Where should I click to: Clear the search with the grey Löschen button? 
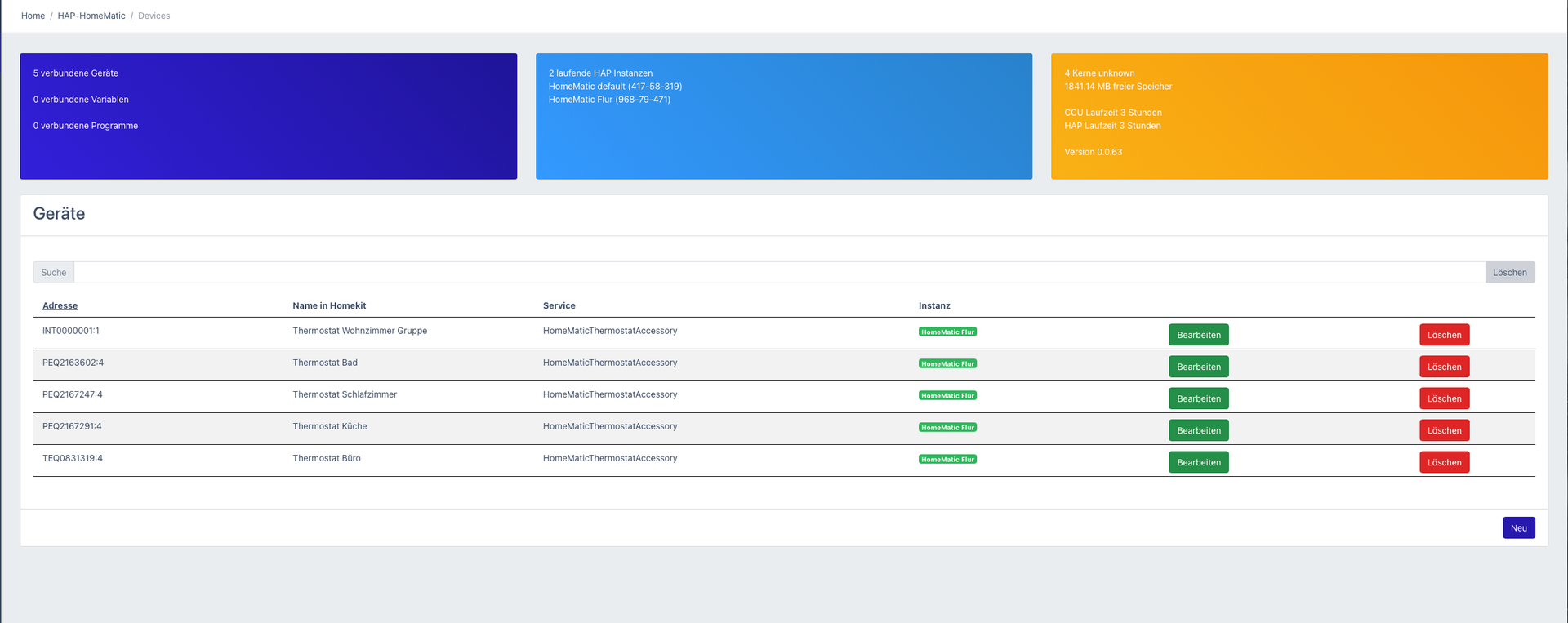tap(1509, 273)
